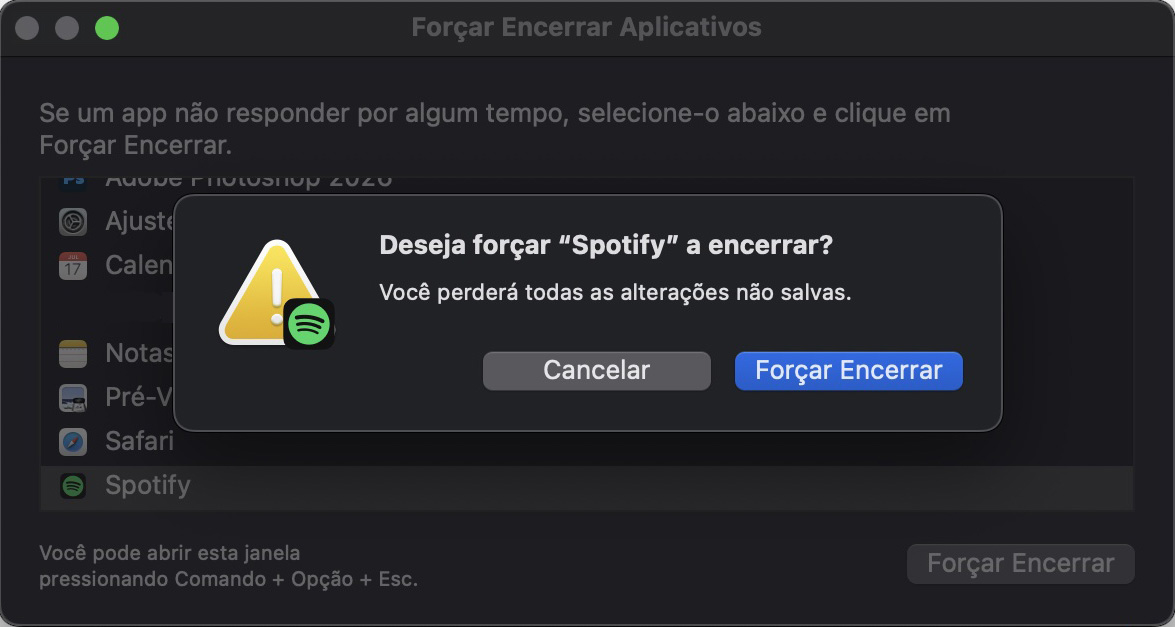Select Notas in the app list
Image resolution: width=1175 pixels, height=627 pixels.
coord(135,353)
